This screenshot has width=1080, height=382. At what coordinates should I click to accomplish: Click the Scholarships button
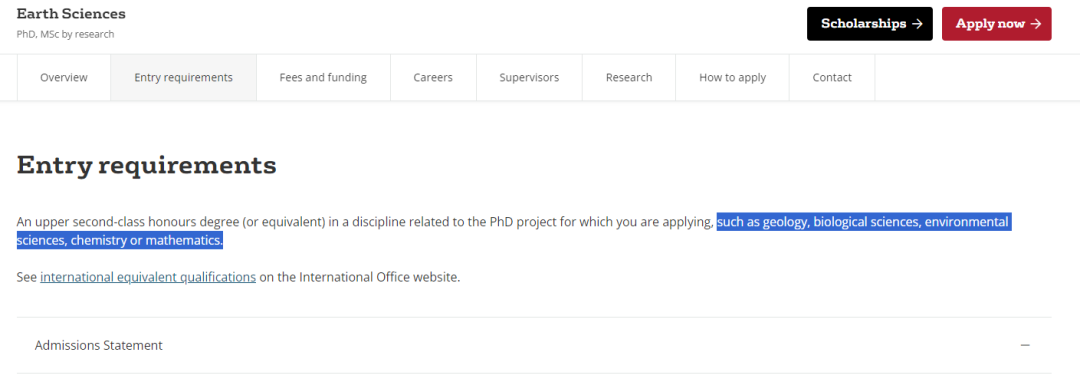[x=869, y=23]
